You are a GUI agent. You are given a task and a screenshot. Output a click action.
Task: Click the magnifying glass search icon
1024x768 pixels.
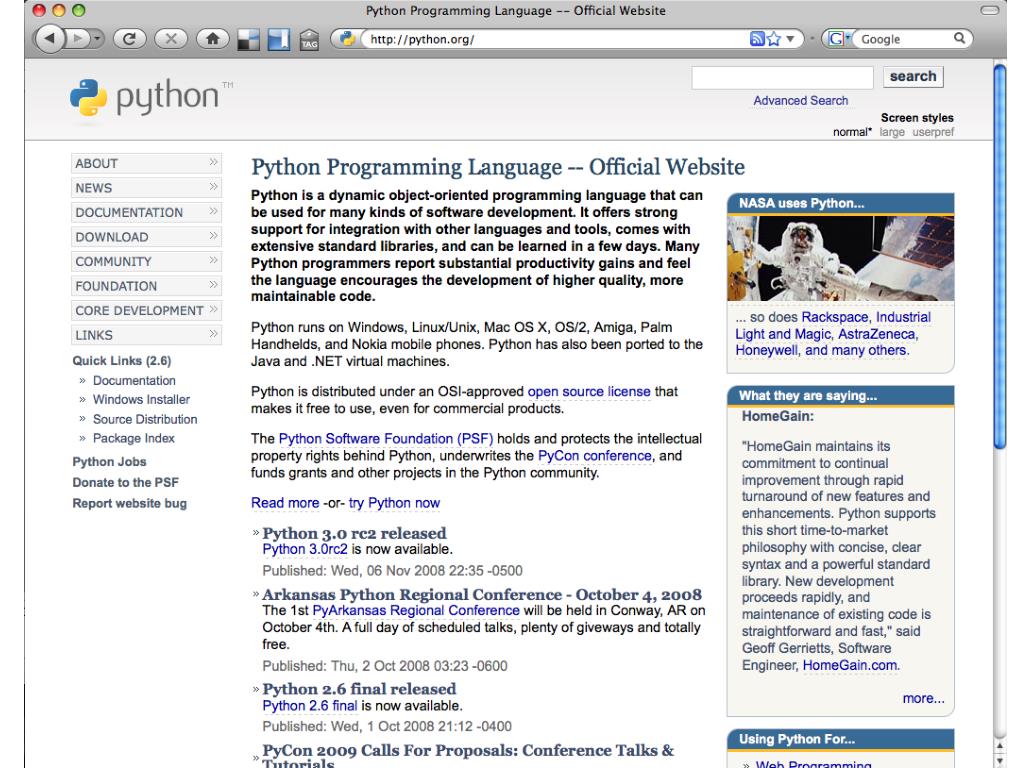click(959, 38)
